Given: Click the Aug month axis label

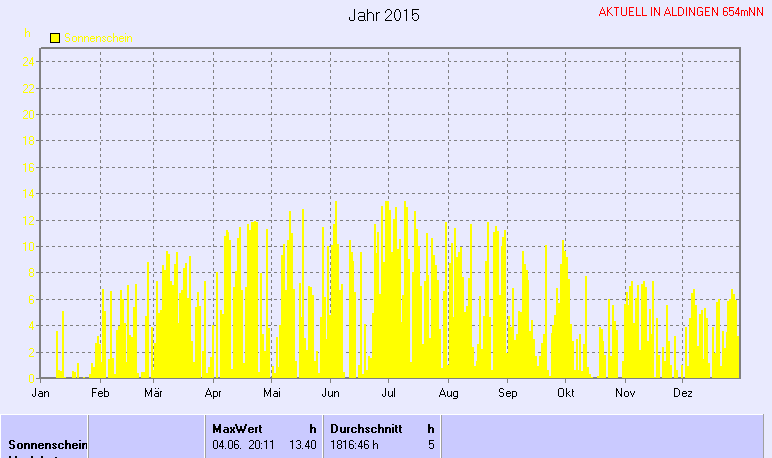Looking at the screenshot, I should click(448, 393).
